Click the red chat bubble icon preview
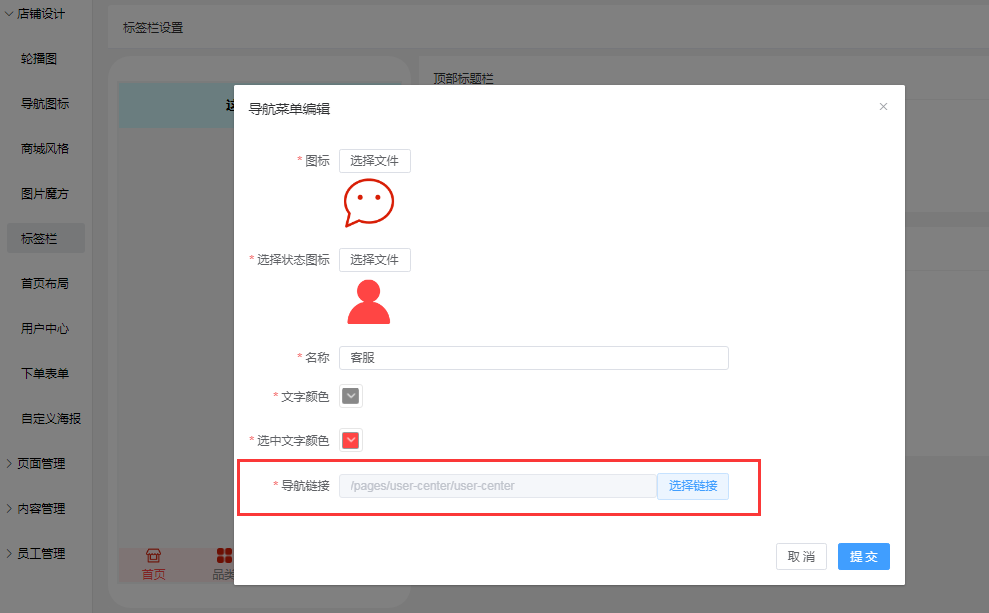989x613 pixels. (x=369, y=203)
